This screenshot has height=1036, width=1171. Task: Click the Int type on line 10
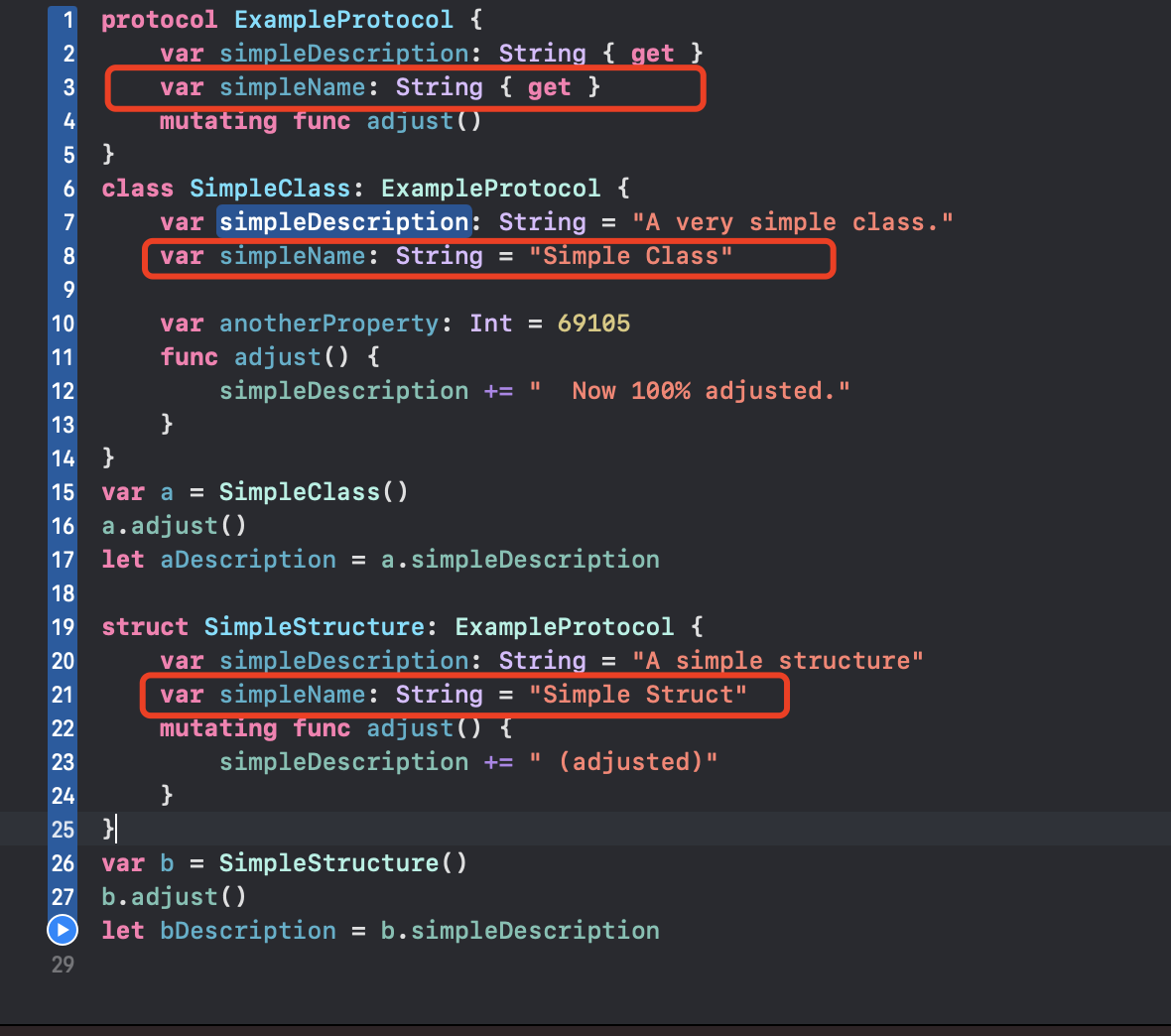pyautogui.click(x=490, y=324)
